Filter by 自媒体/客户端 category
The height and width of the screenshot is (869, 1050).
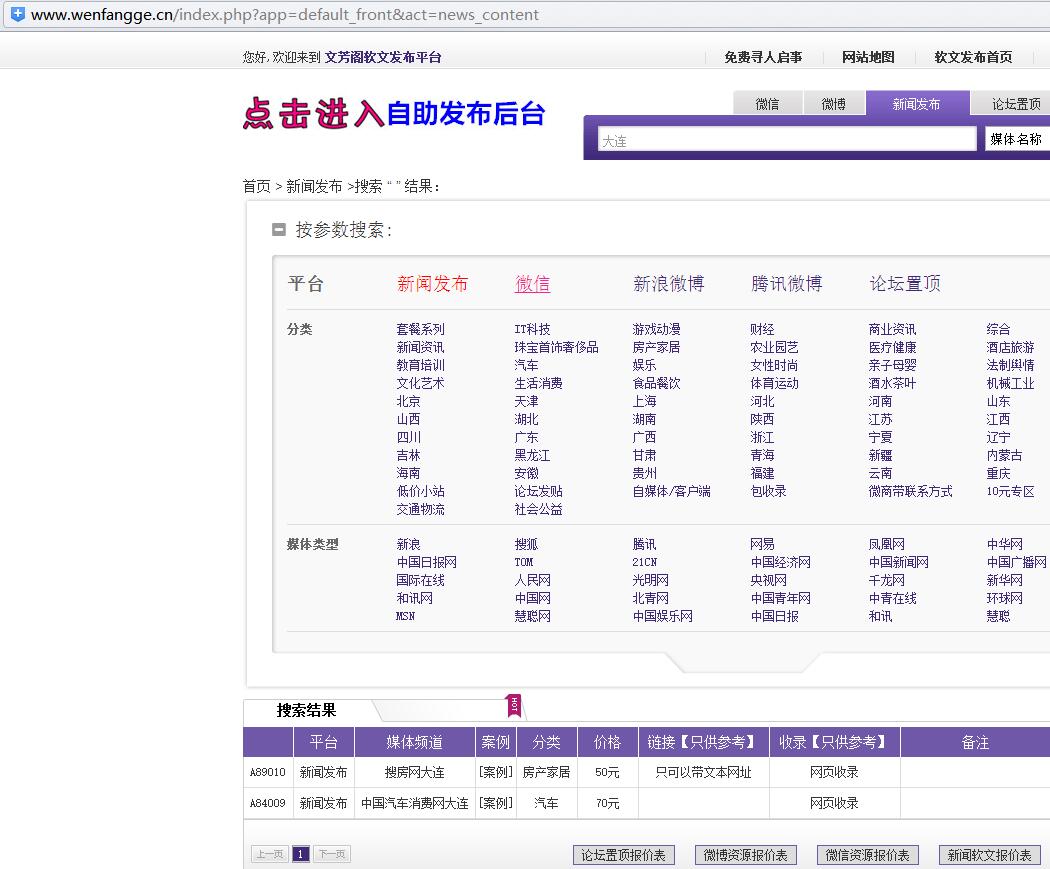pyautogui.click(x=672, y=491)
